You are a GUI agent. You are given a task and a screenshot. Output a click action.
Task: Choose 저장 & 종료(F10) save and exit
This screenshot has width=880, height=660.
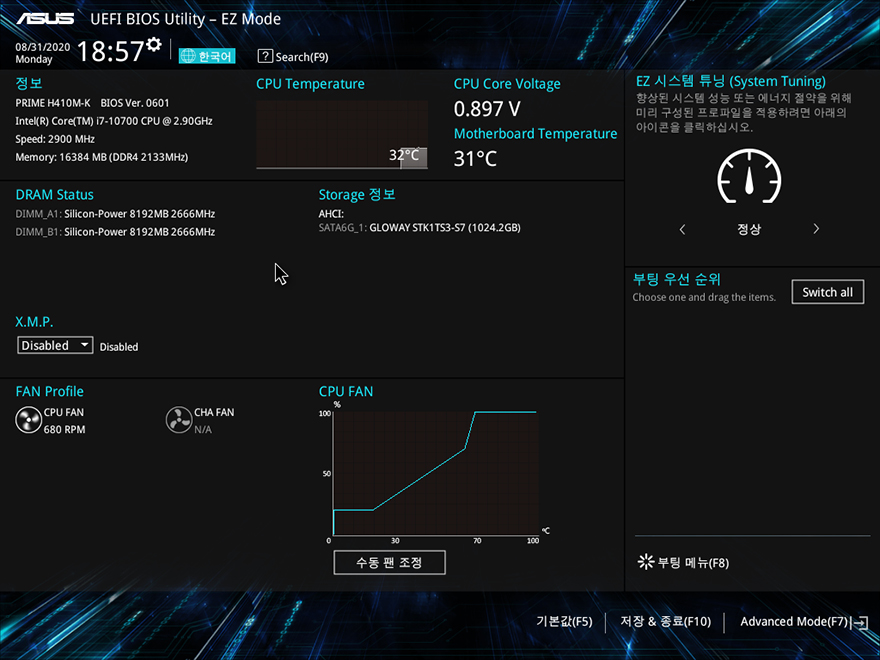[665, 622]
